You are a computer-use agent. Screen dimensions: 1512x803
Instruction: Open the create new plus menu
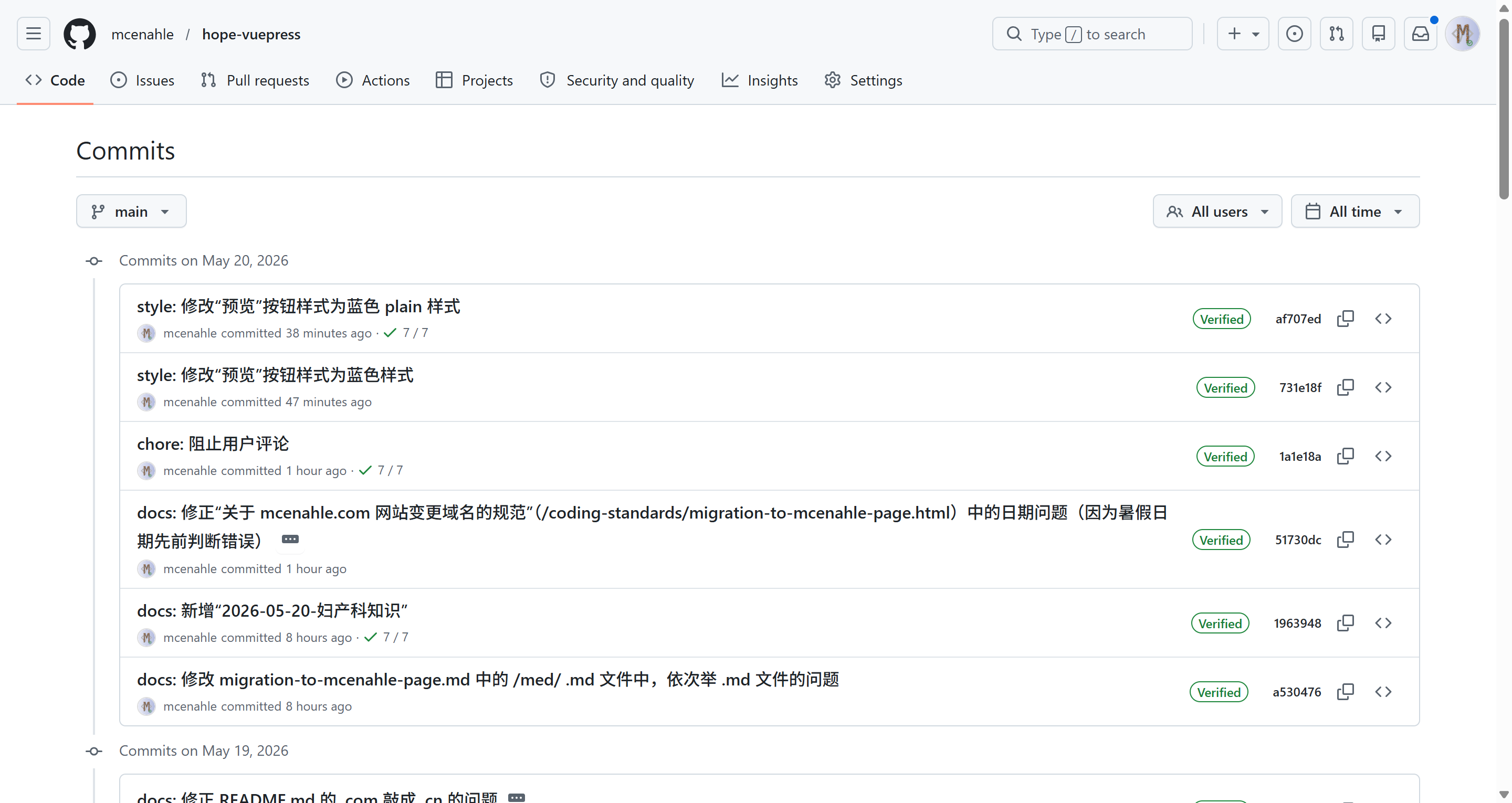click(x=1243, y=34)
